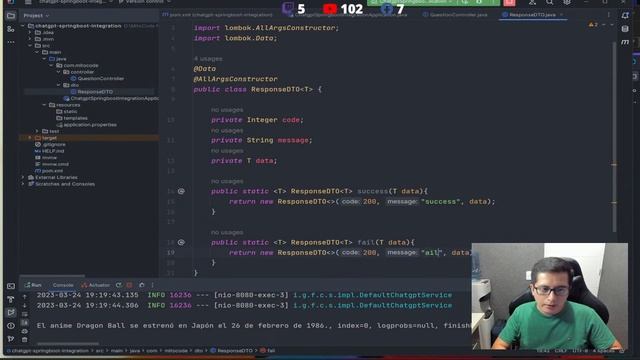Collapse the controller package

58,72
